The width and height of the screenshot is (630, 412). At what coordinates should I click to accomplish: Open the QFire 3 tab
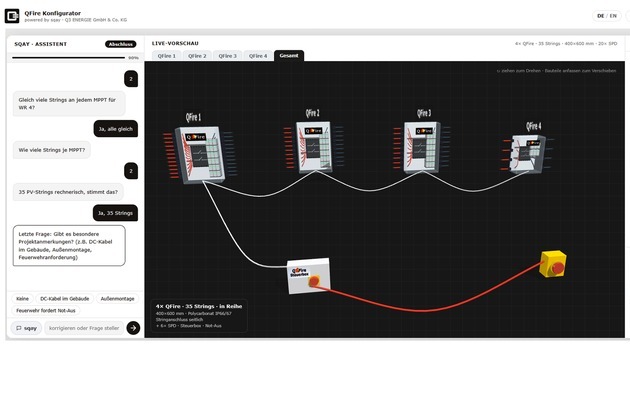[x=227, y=56]
